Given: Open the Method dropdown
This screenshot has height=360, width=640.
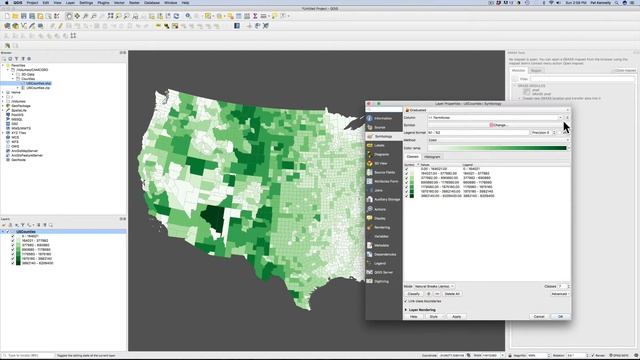Looking at the screenshot, I should pyautogui.click(x=498, y=140).
